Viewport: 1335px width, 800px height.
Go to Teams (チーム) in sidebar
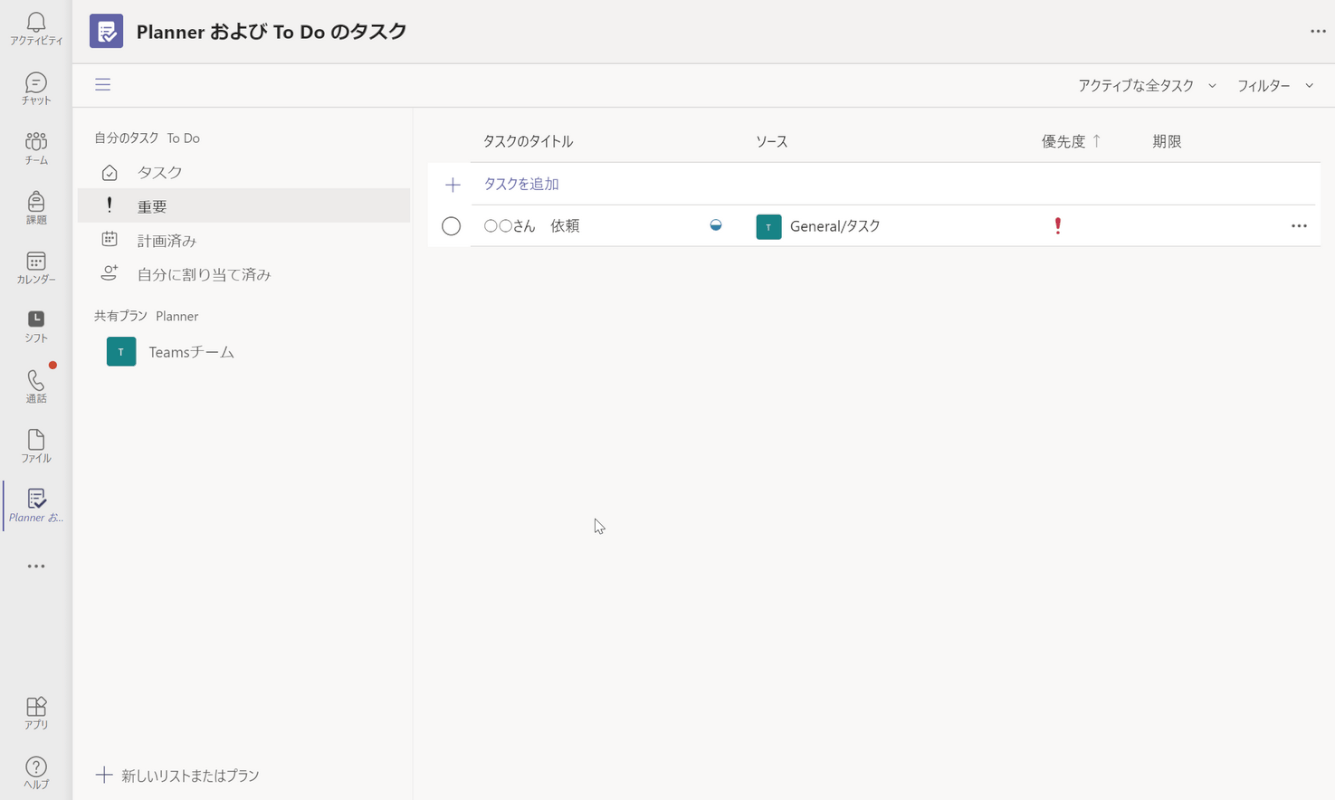pos(36,148)
